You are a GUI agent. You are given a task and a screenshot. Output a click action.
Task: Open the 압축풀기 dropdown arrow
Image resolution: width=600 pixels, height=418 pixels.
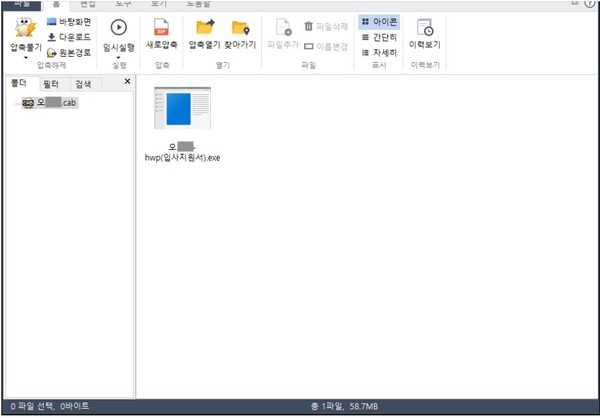(26, 58)
